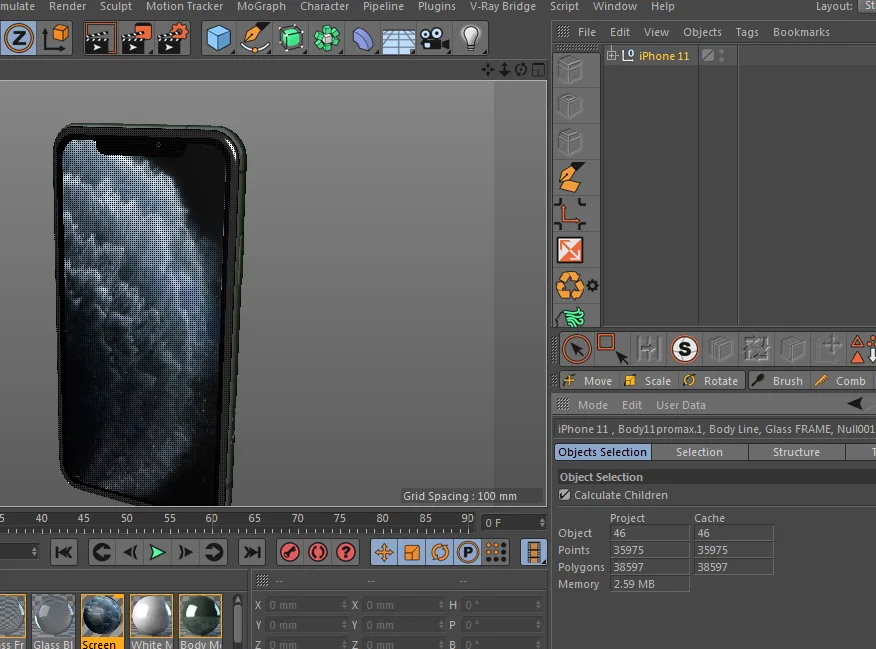Toggle Parameter keyframe recording
876x649 pixels.
tap(467, 552)
